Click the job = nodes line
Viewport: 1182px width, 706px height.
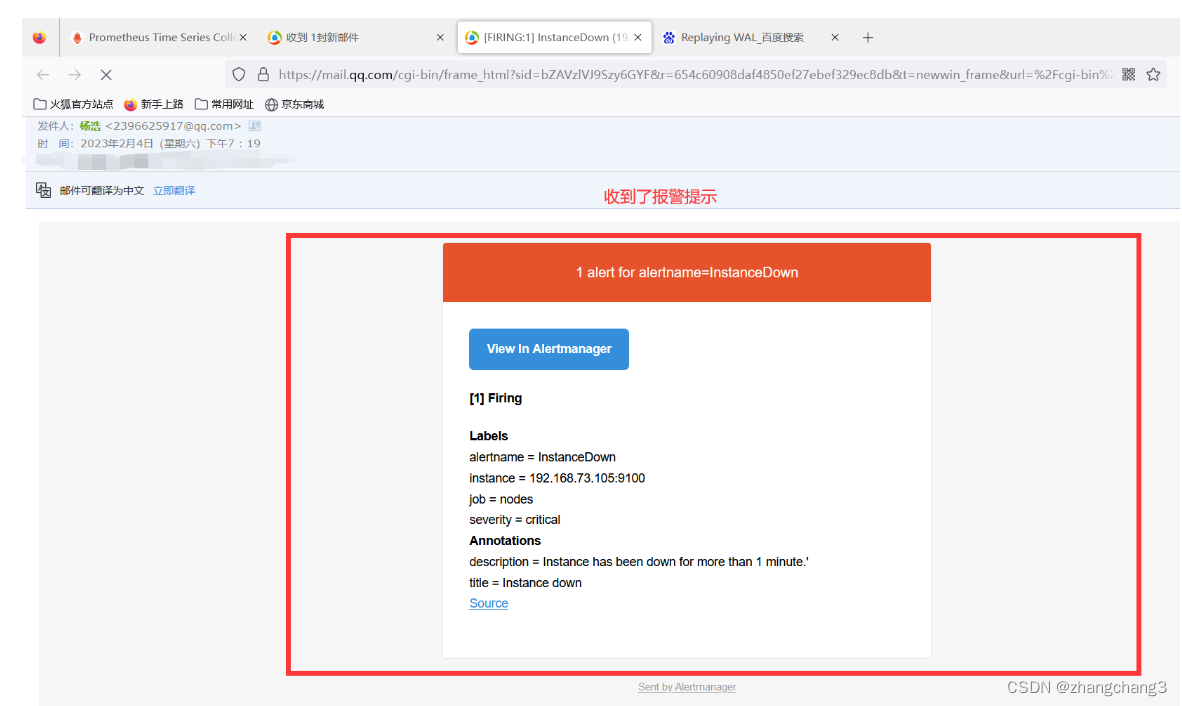click(x=501, y=500)
